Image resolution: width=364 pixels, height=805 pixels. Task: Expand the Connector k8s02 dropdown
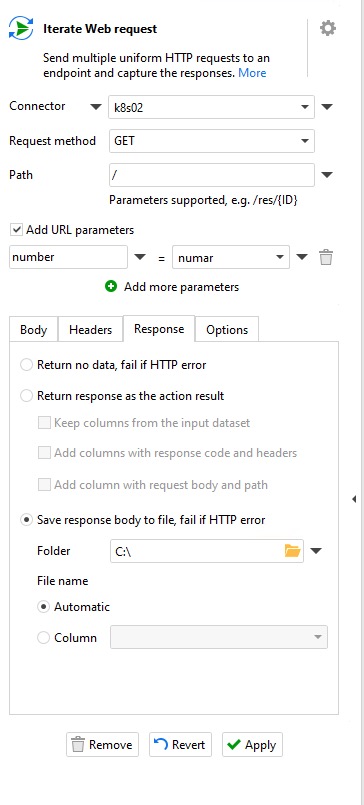(212, 107)
